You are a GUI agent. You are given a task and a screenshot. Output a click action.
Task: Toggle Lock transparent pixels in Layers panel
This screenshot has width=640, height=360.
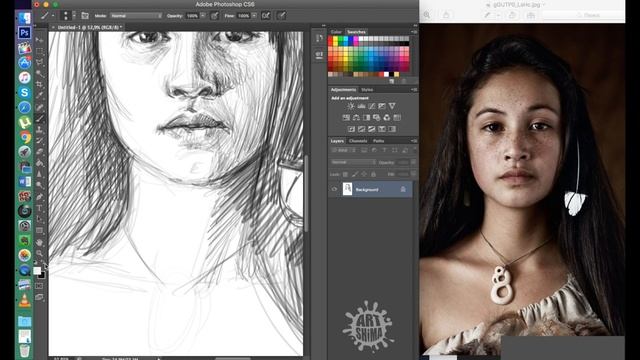click(345, 174)
